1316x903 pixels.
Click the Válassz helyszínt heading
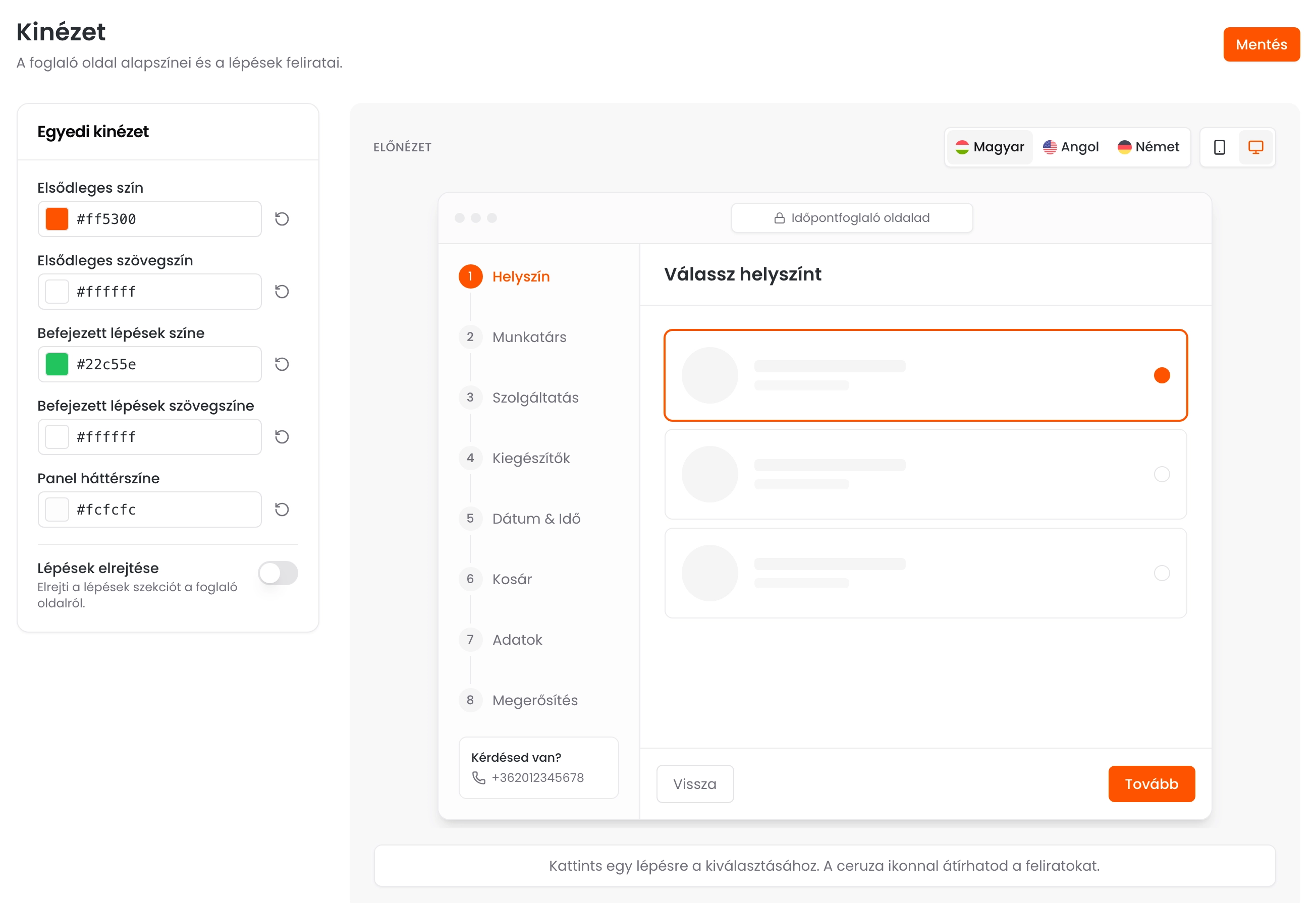click(x=743, y=274)
